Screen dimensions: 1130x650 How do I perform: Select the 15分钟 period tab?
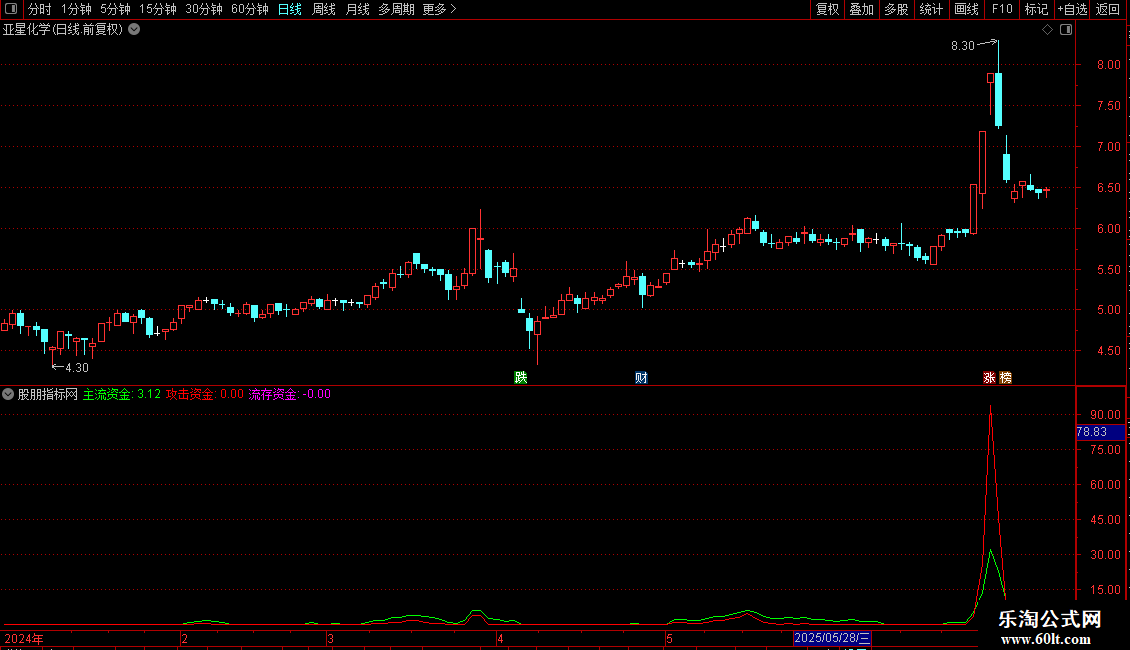tap(158, 9)
